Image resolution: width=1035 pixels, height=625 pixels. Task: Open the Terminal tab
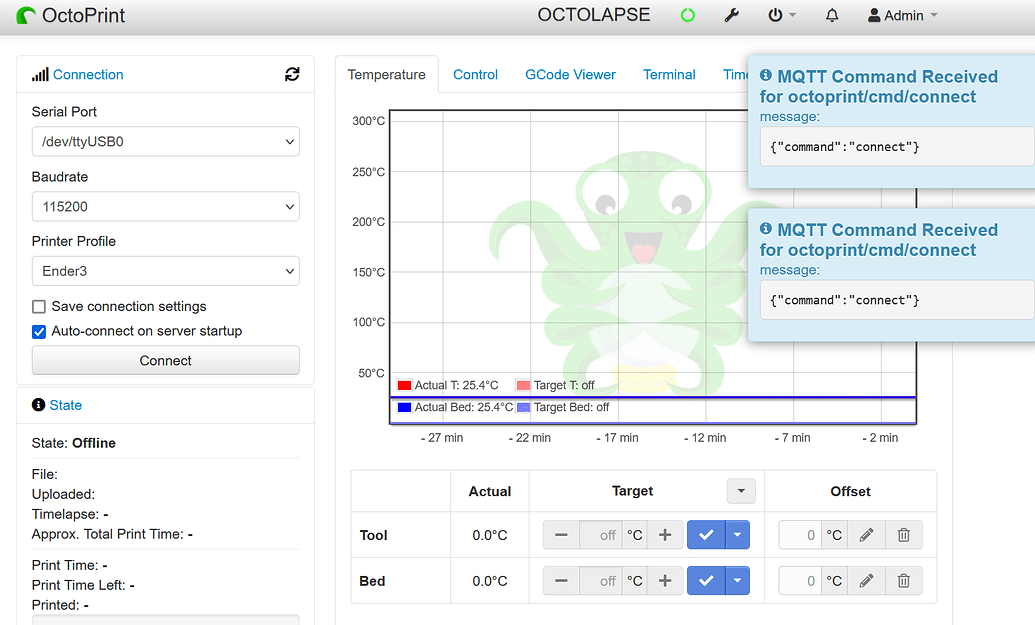[x=669, y=74]
